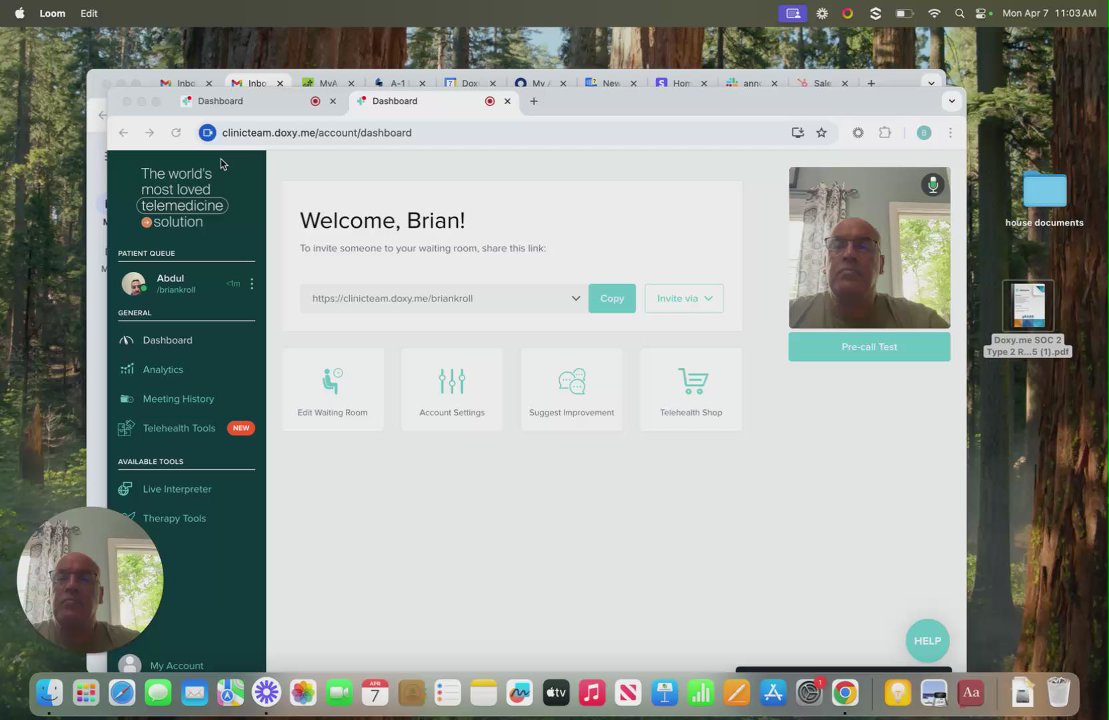Toggle the microphone icon on video preview
The height and width of the screenshot is (720, 1109).
coord(932,185)
